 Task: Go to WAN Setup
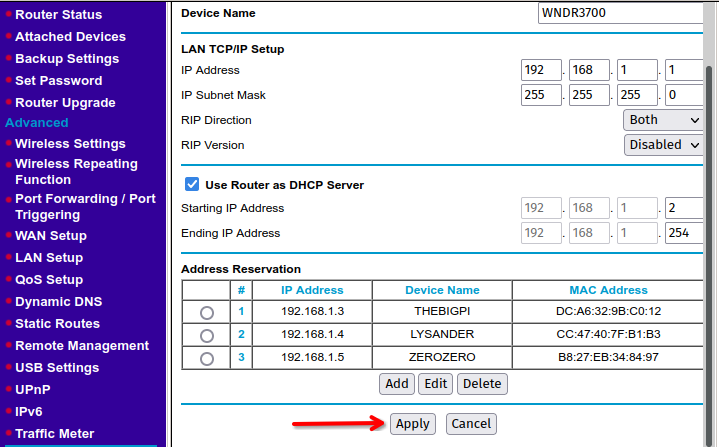[x=51, y=236]
